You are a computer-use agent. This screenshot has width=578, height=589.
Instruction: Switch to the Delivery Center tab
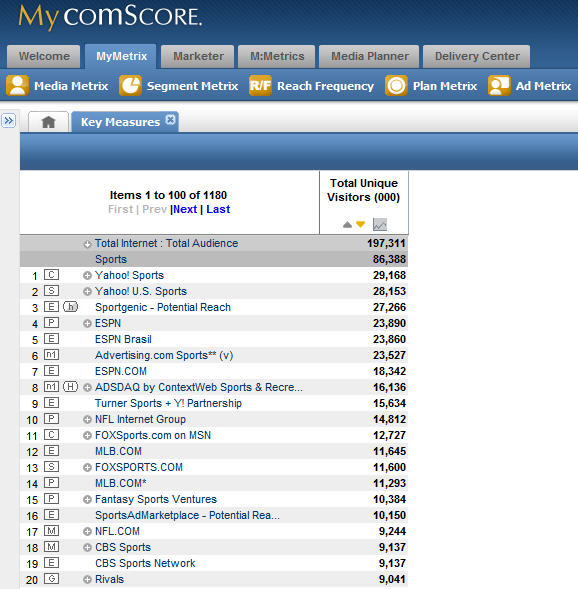click(x=477, y=56)
